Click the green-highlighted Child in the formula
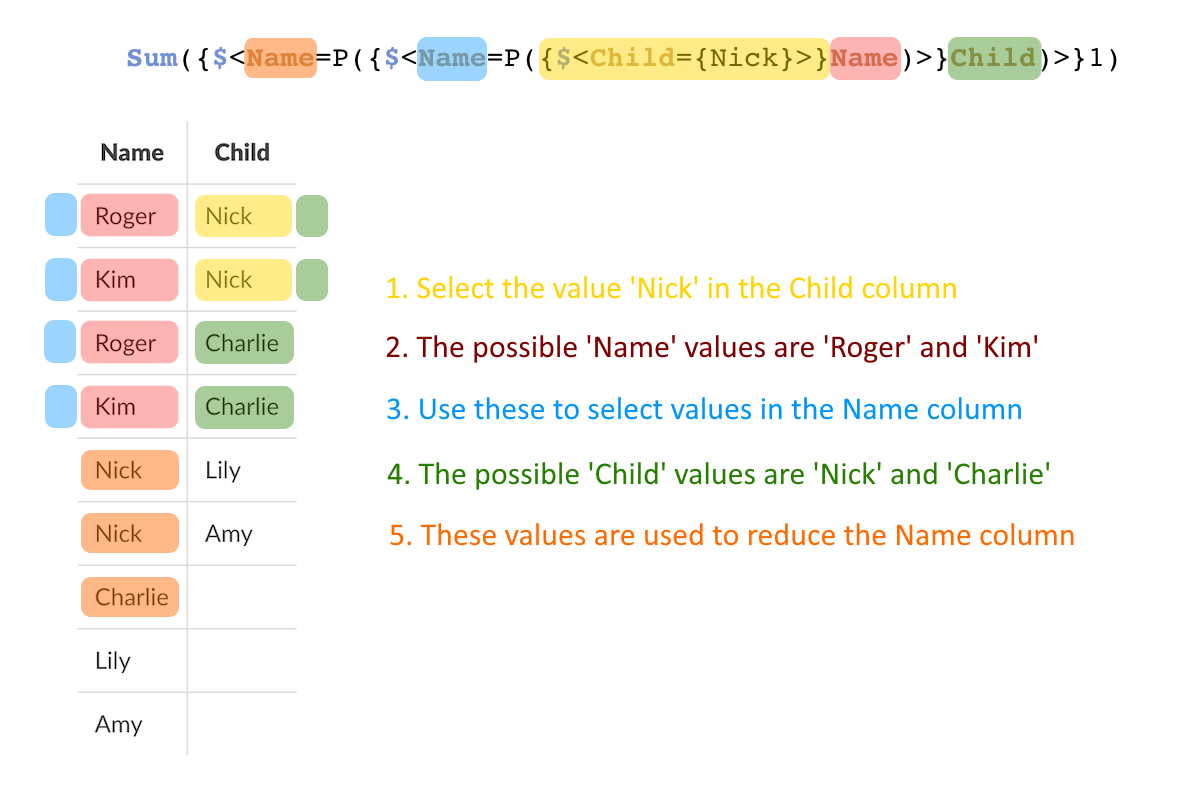 coord(993,58)
